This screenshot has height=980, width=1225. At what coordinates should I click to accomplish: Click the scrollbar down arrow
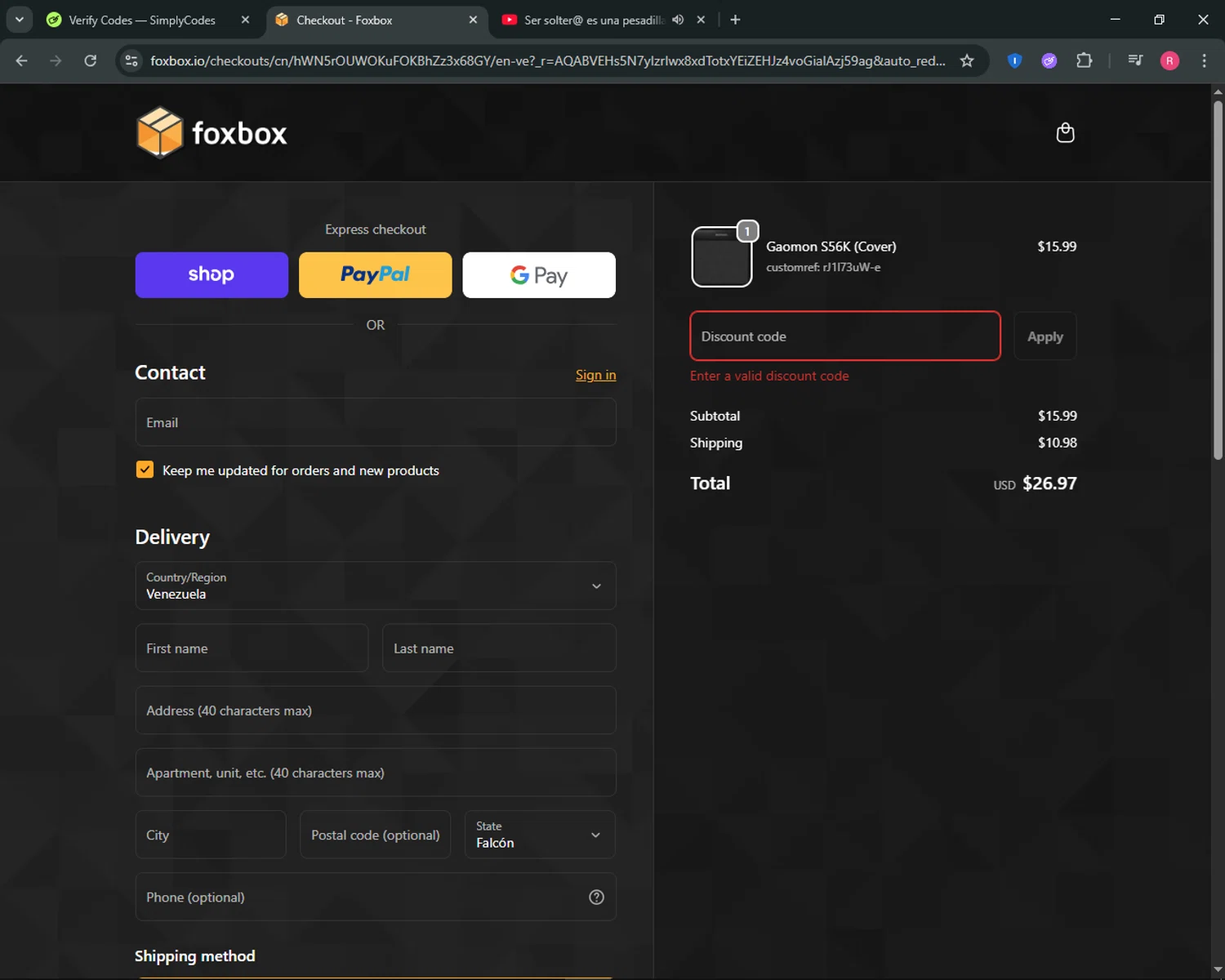click(x=1218, y=971)
